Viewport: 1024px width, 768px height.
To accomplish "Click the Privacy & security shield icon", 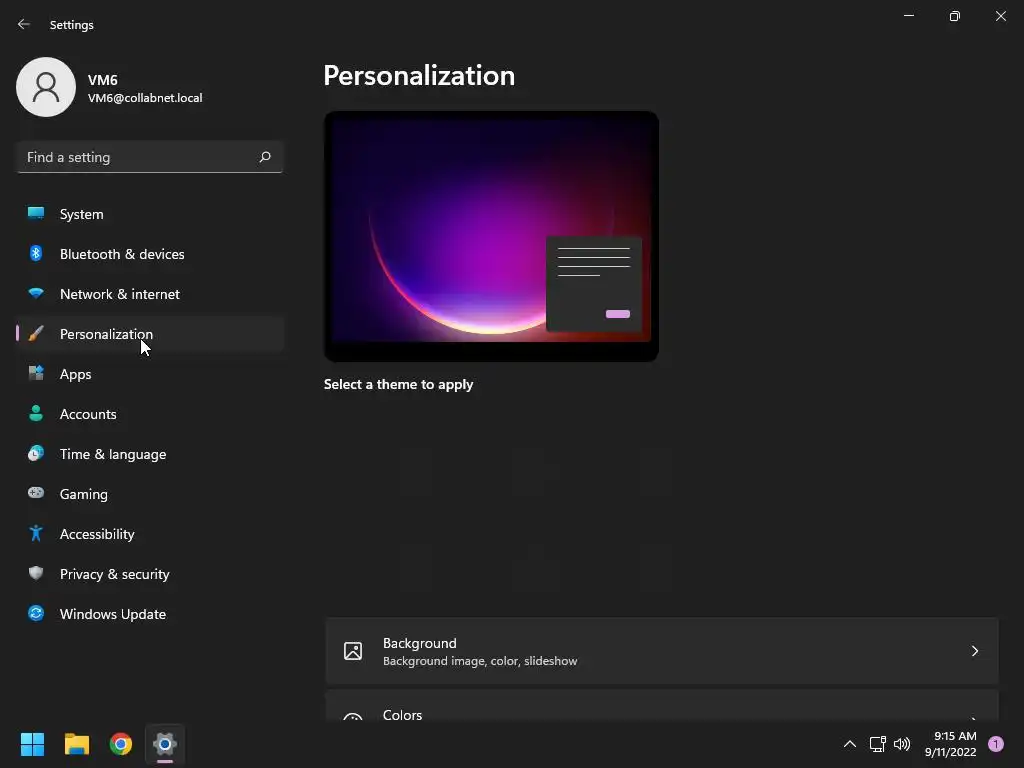I will click(x=36, y=573).
